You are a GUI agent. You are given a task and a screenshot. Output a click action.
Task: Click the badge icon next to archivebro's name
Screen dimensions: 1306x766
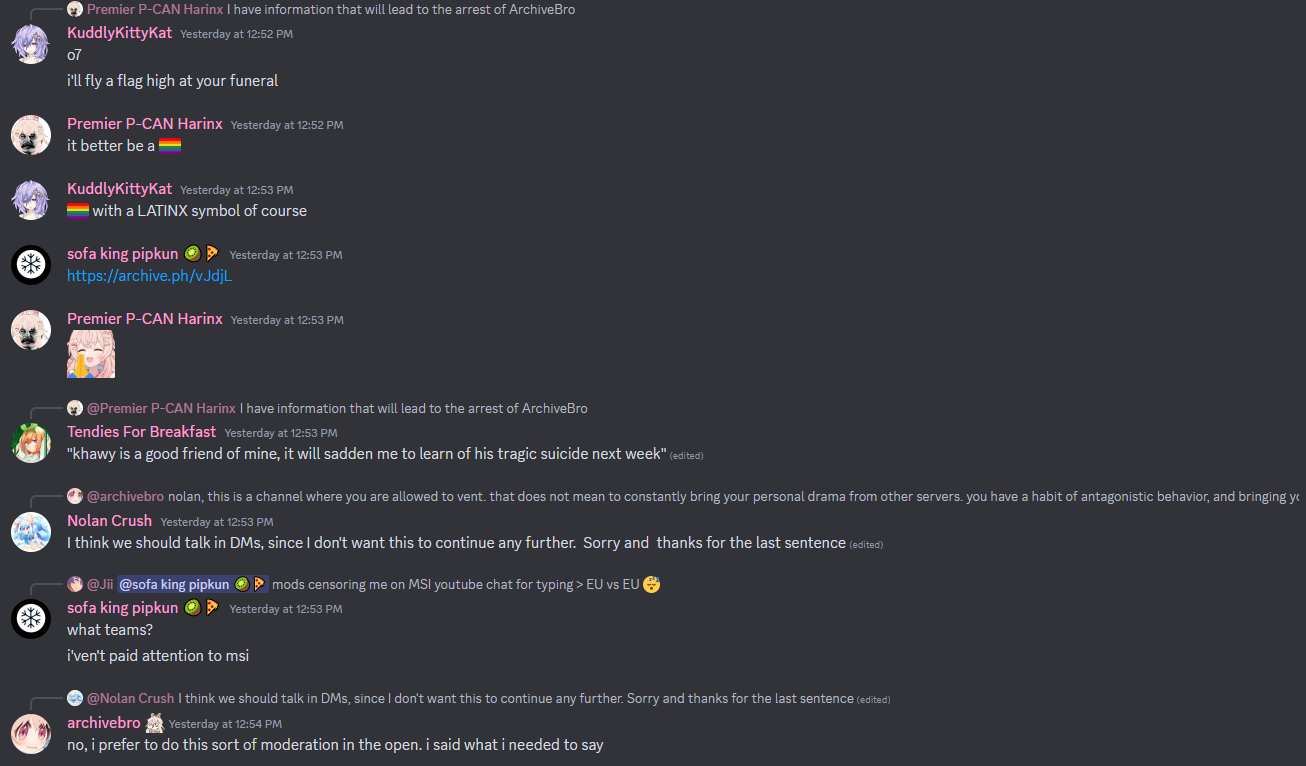(155, 723)
